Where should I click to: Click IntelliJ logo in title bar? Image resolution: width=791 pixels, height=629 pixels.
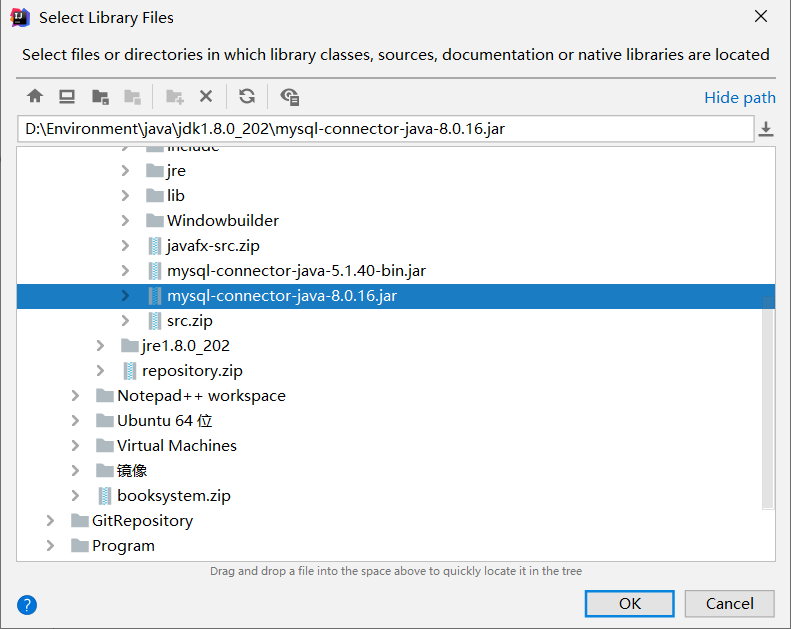(x=20, y=18)
